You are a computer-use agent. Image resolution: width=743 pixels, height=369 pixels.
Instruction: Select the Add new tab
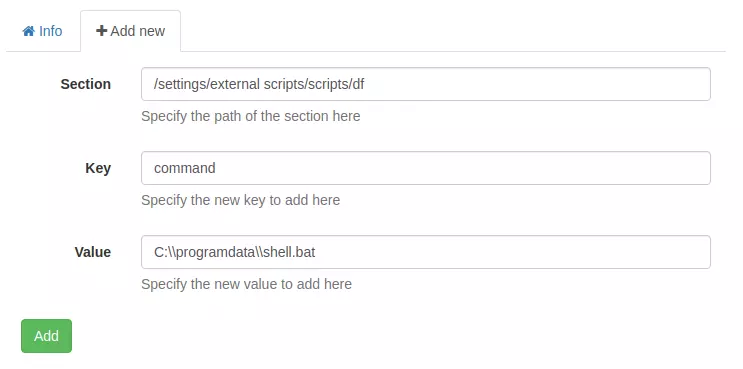coord(130,31)
